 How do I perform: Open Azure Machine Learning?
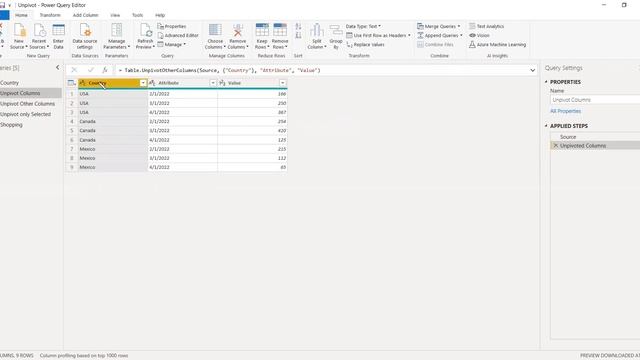[498, 44]
